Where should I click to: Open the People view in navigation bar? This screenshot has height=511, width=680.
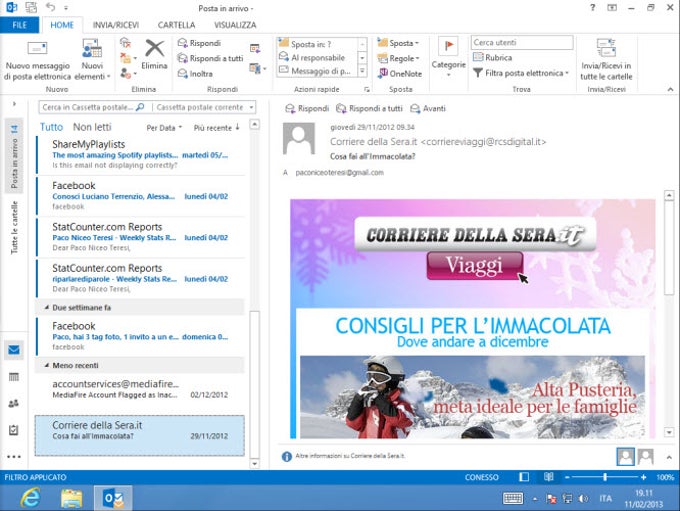tap(14, 403)
